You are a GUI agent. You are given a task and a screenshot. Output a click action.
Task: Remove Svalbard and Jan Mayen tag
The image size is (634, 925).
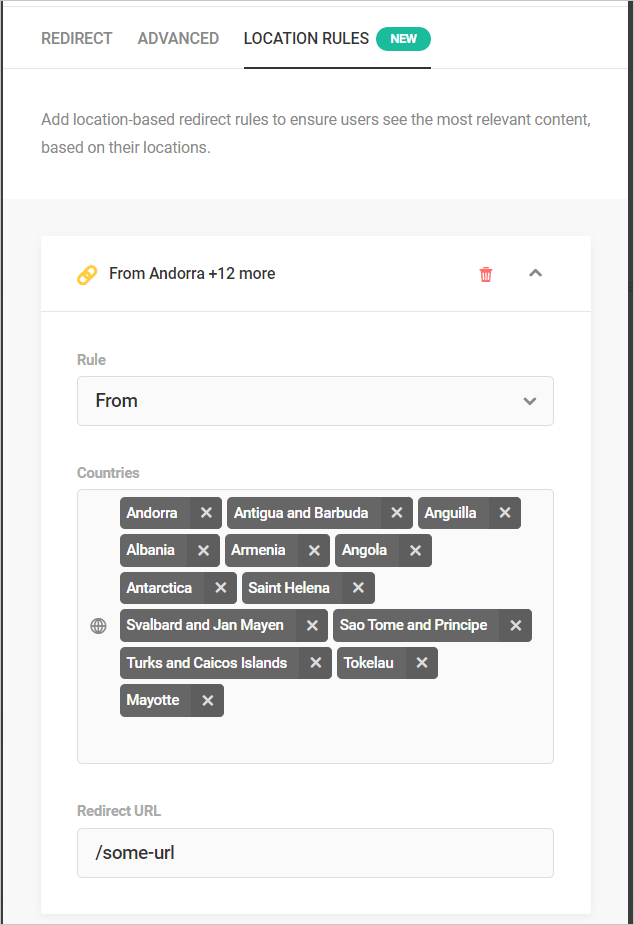click(x=312, y=626)
